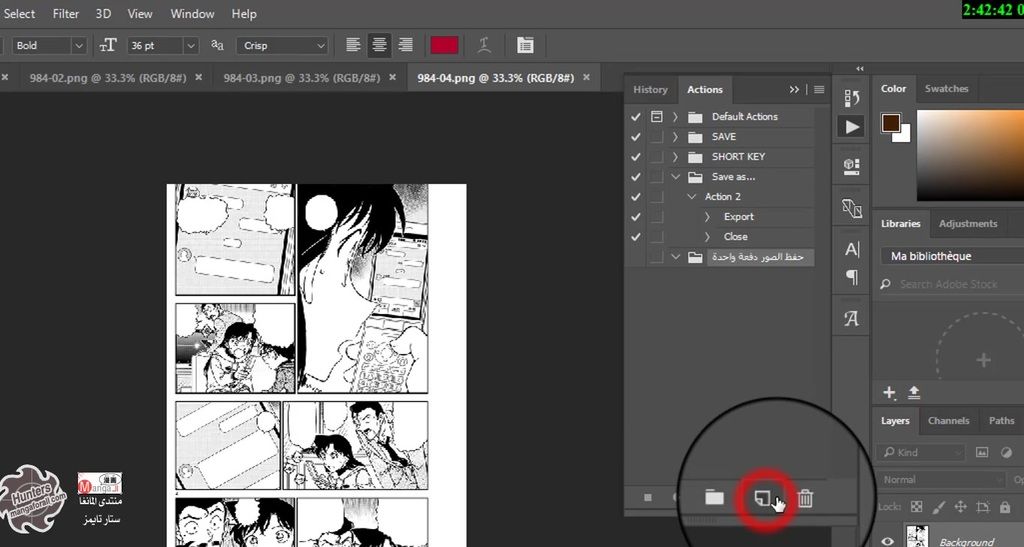Align text to the right

pyautogui.click(x=406, y=45)
